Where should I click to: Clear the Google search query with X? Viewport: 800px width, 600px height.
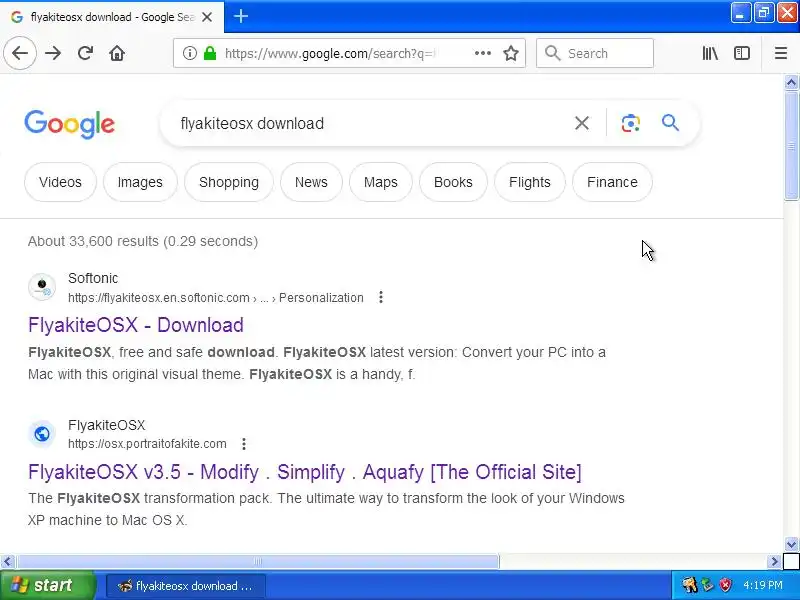[x=582, y=123]
